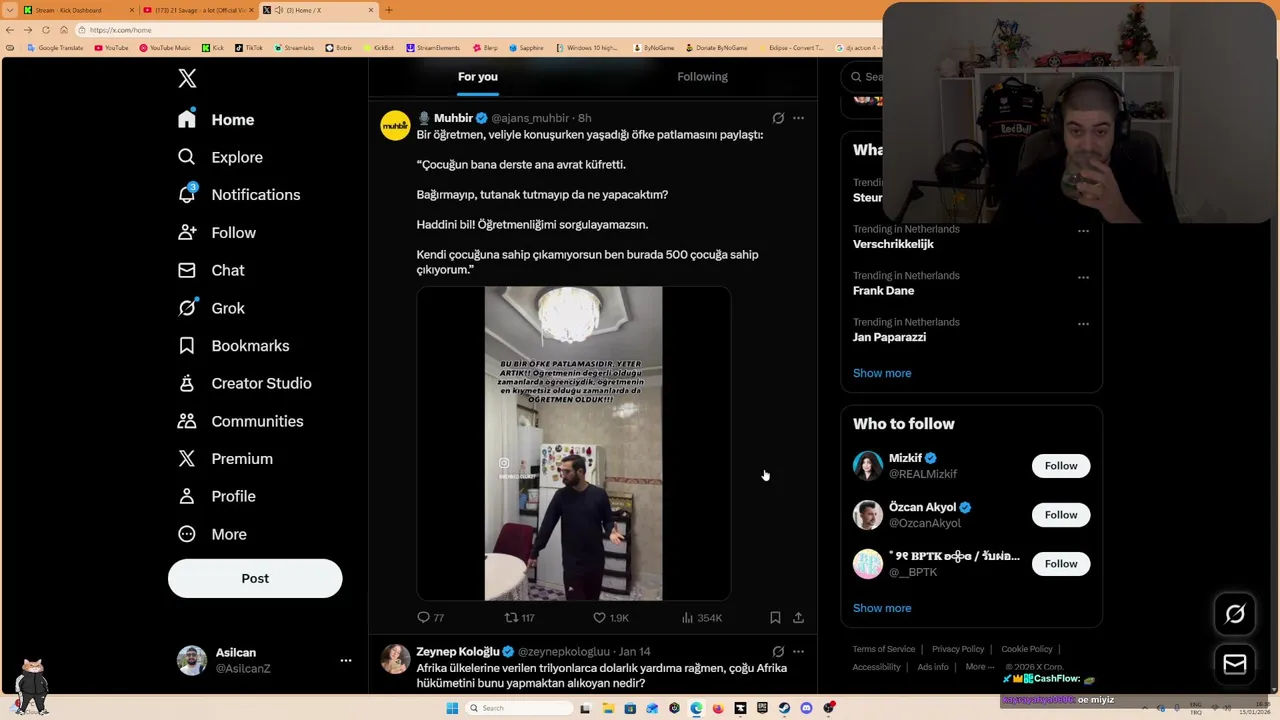Open the Muhbir profile avatar
The height and width of the screenshot is (720, 1280).
coord(396,126)
